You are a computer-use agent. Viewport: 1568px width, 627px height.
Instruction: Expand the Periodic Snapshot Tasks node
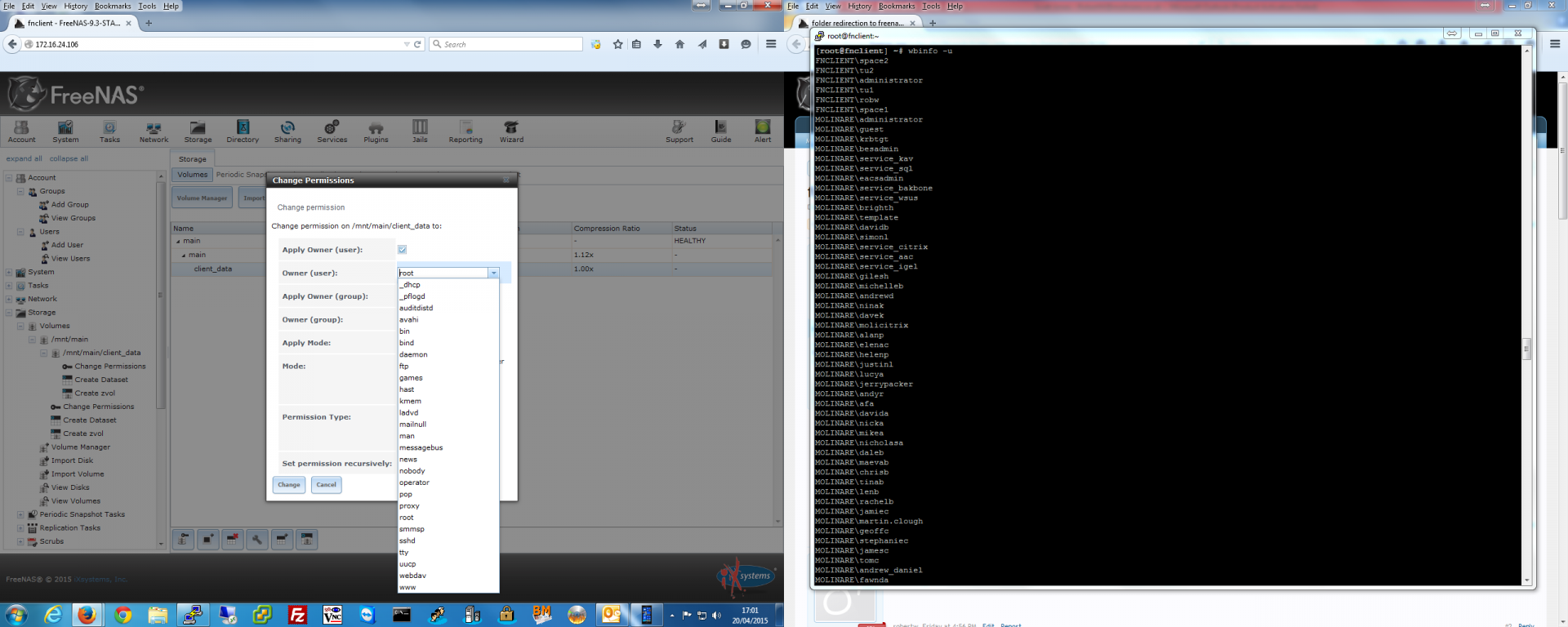tap(20, 514)
